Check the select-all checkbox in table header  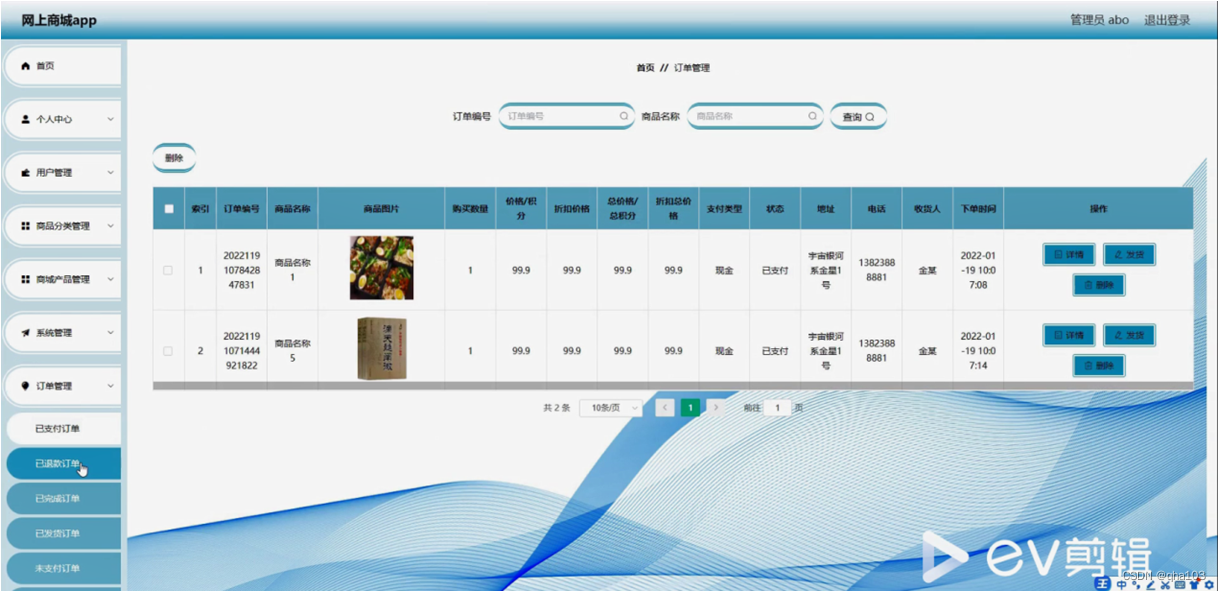click(168, 207)
